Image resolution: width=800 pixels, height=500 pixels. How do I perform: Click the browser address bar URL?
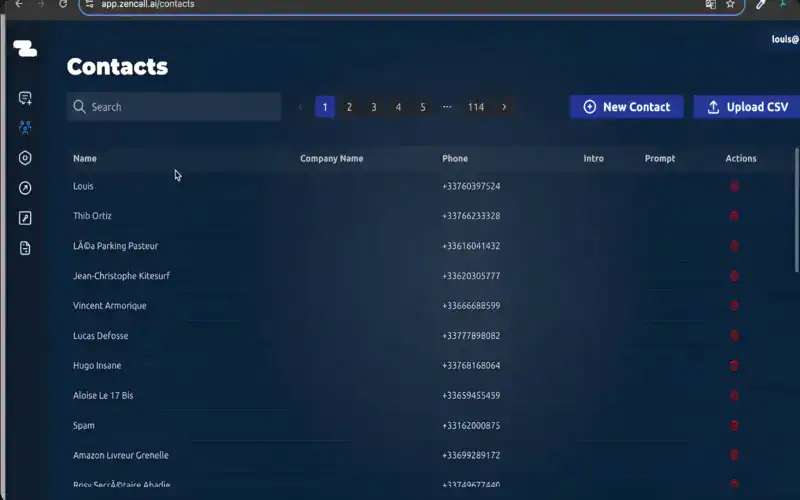[148, 4]
